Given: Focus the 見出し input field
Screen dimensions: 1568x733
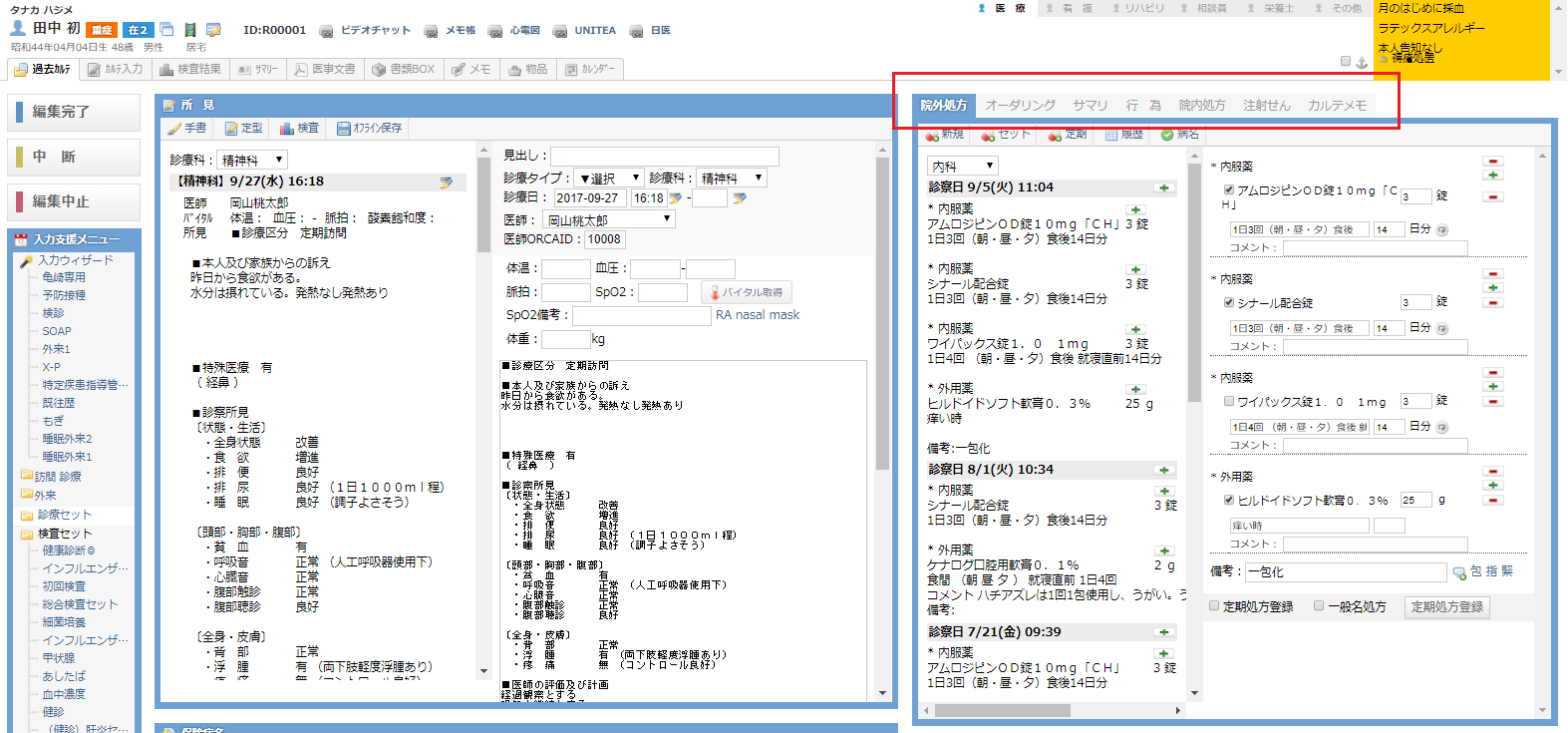Looking at the screenshot, I should click(664, 156).
